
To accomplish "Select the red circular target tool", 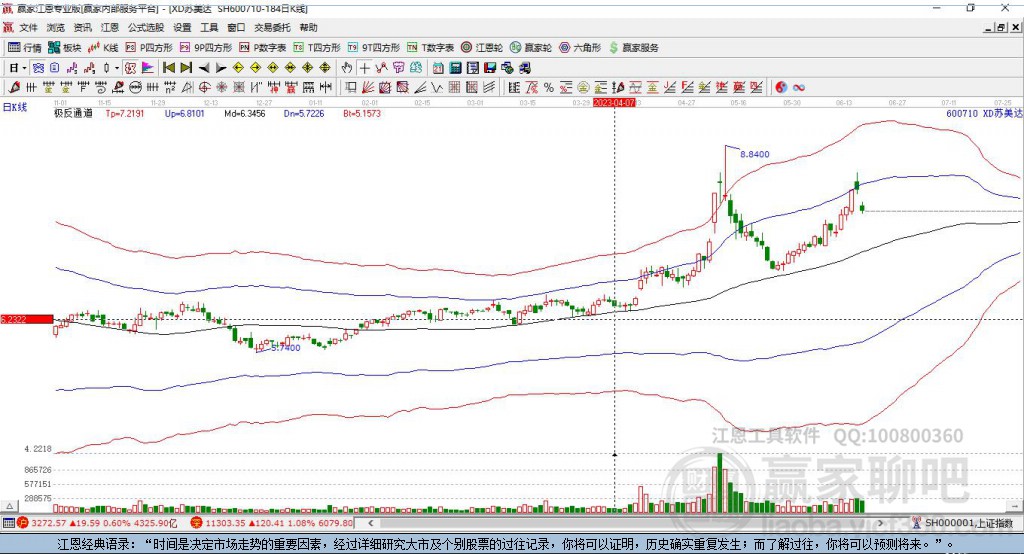I will (204, 87).
